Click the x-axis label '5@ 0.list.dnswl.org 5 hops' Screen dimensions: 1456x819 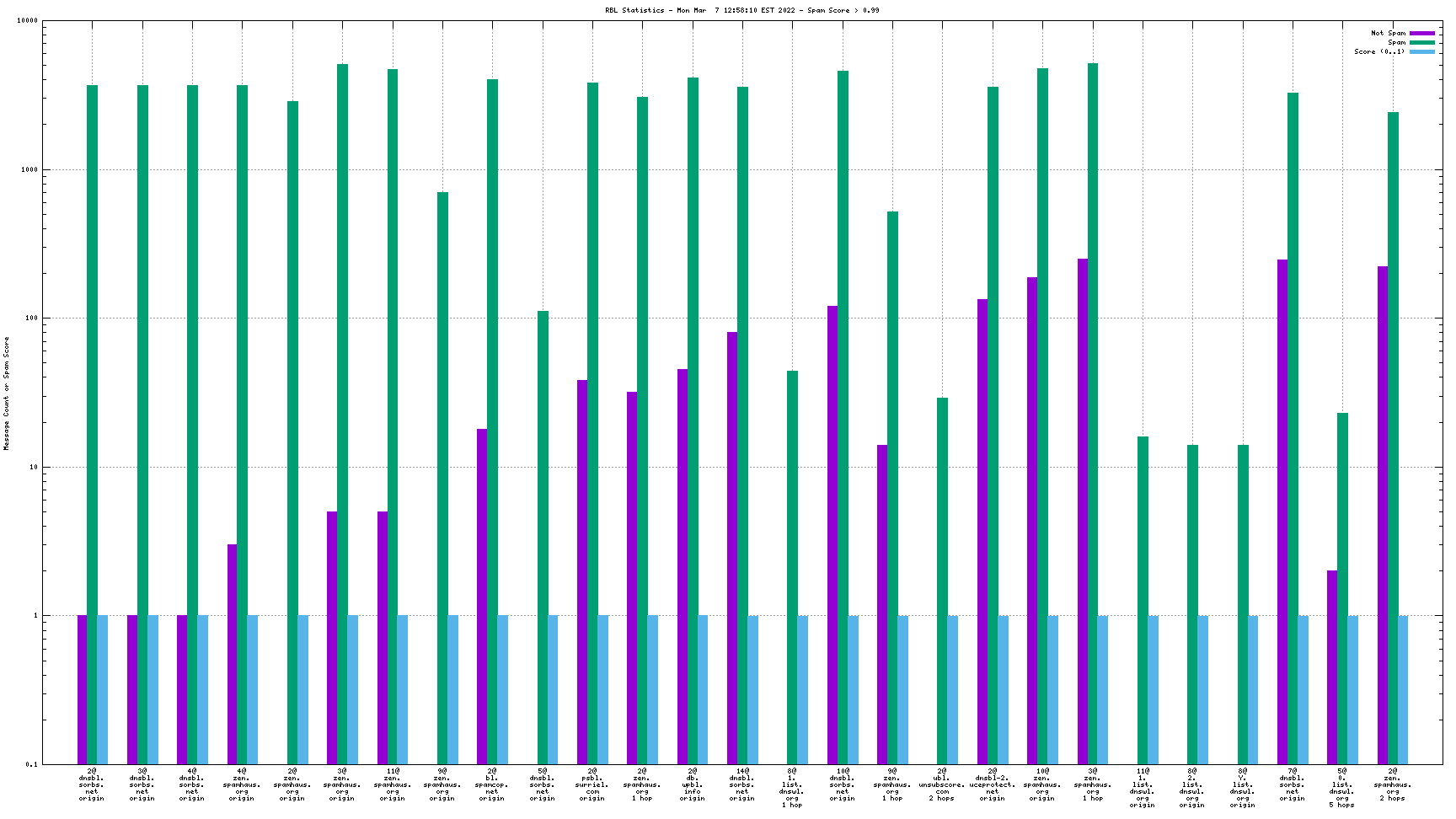1342,788
